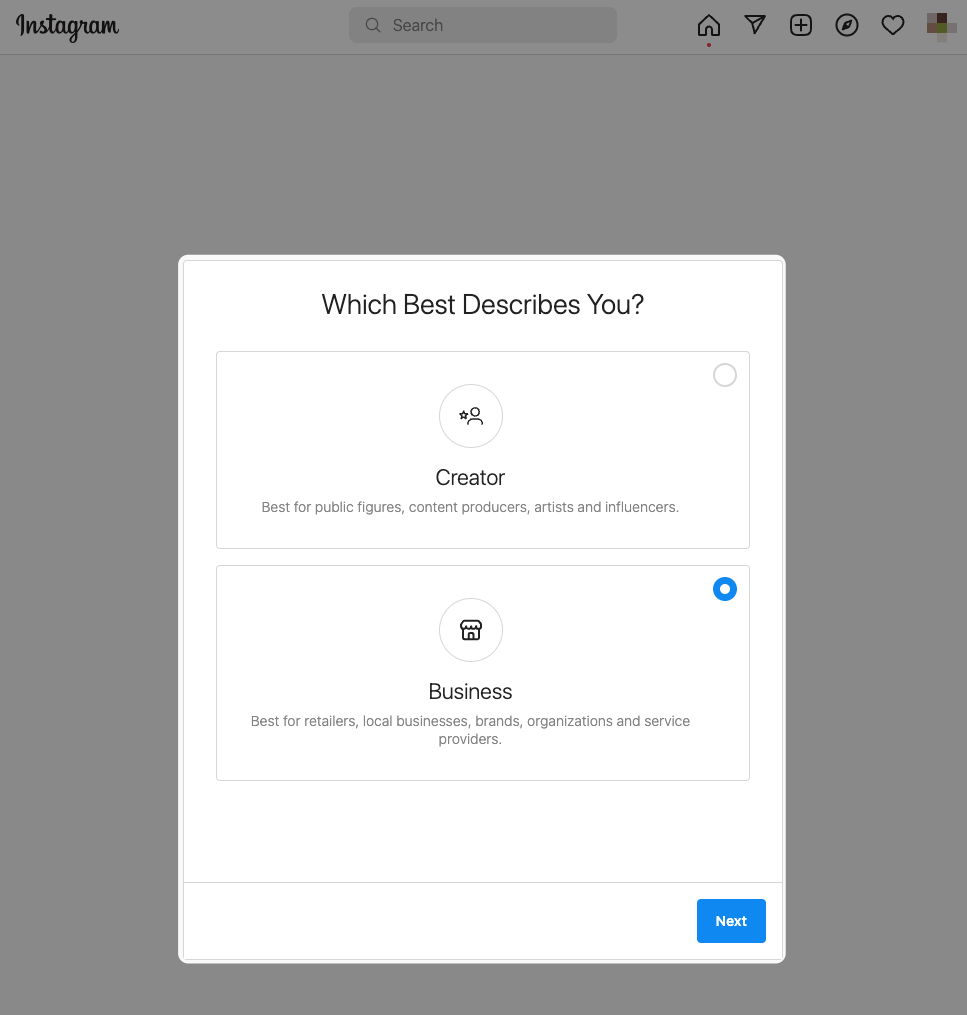The height and width of the screenshot is (1015, 967).
Task: Click the New Post plus icon
Action: pyautogui.click(x=801, y=26)
